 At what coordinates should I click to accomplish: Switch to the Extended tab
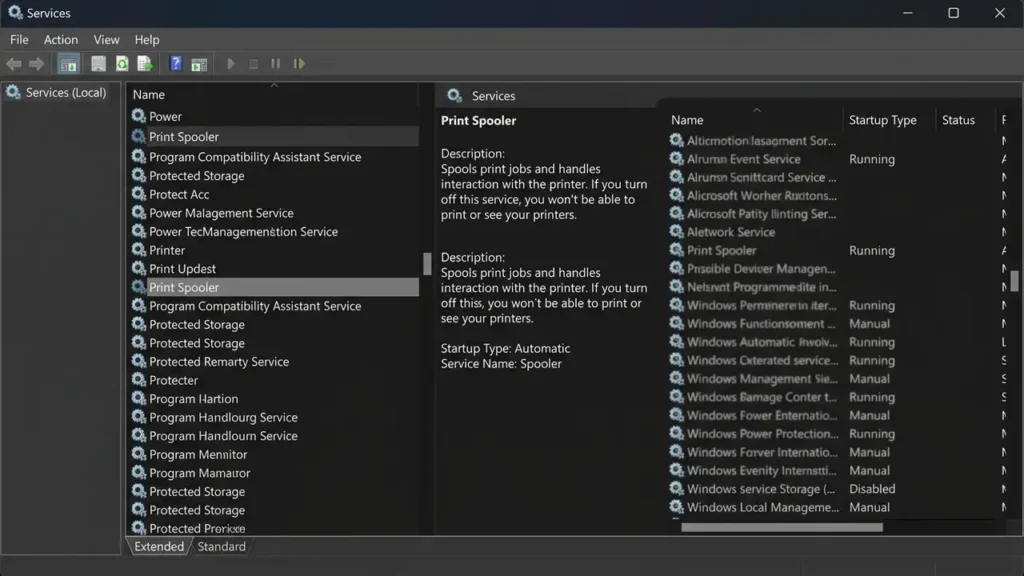tap(159, 547)
